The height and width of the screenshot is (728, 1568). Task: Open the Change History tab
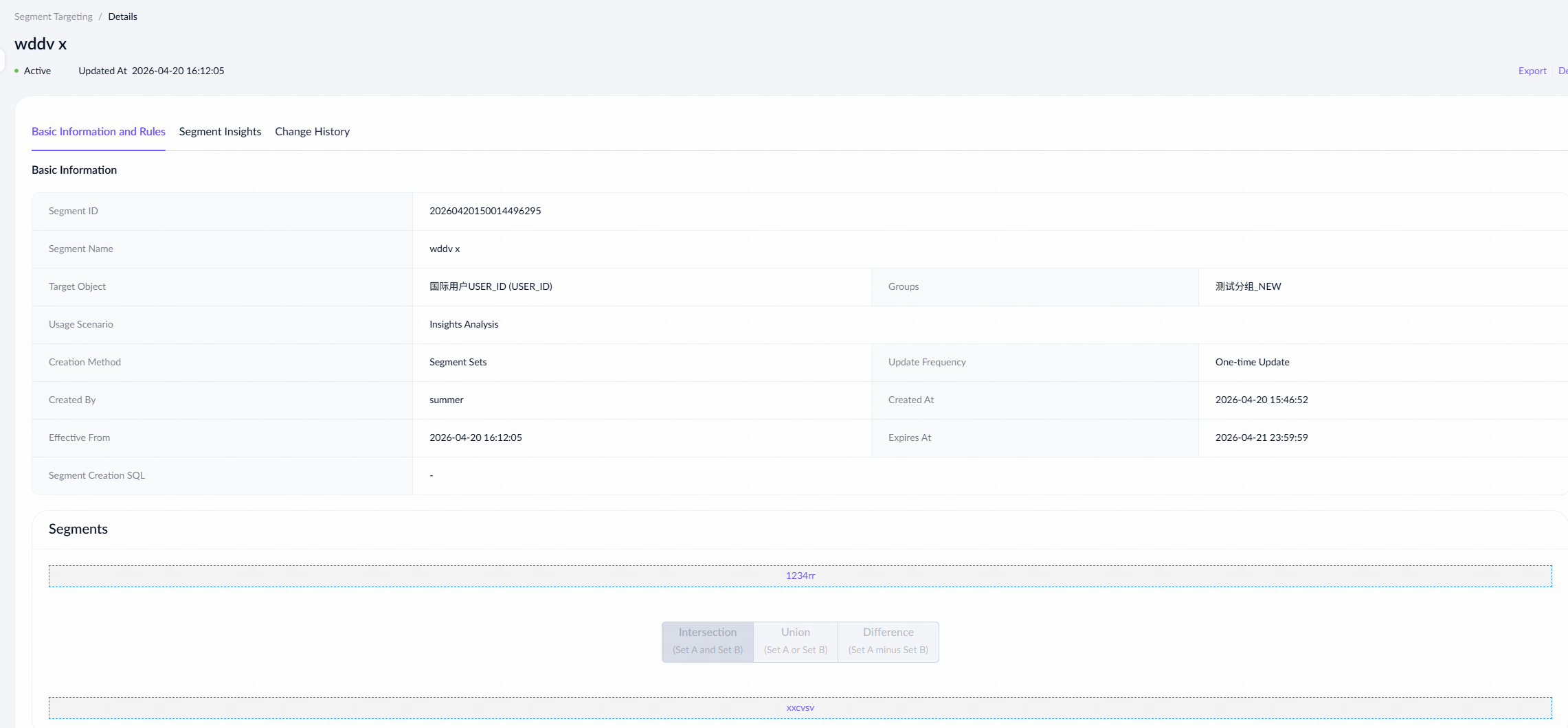pyautogui.click(x=312, y=131)
